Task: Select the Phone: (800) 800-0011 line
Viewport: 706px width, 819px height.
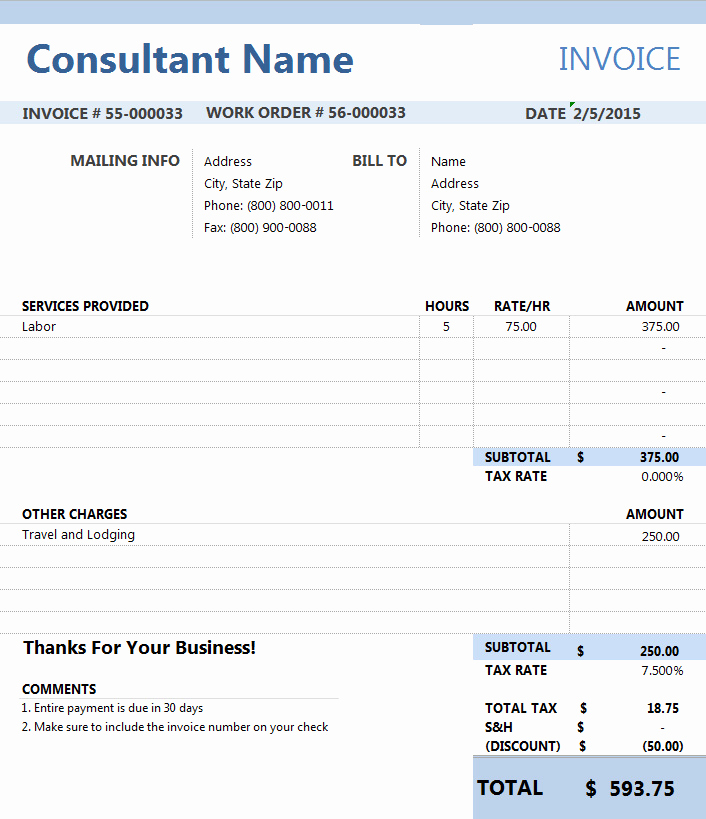Action: tap(268, 206)
